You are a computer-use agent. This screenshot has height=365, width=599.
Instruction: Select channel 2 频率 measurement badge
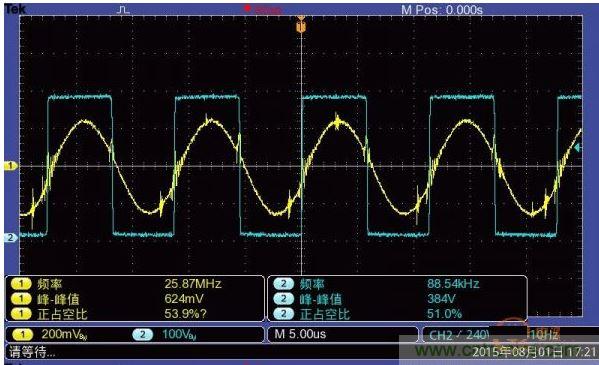(283, 284)
